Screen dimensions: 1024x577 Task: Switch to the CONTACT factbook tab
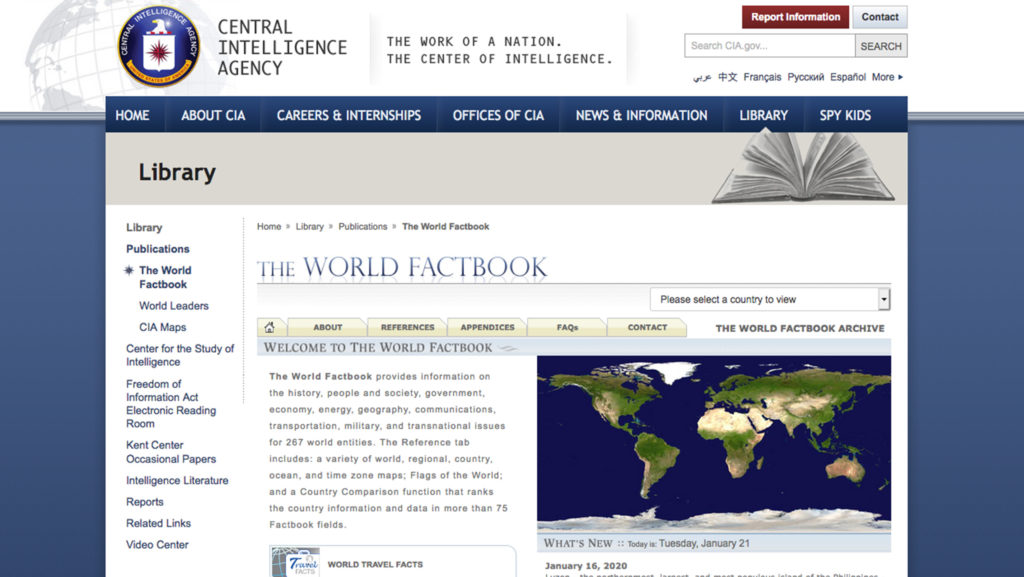(x=647, y=327)
